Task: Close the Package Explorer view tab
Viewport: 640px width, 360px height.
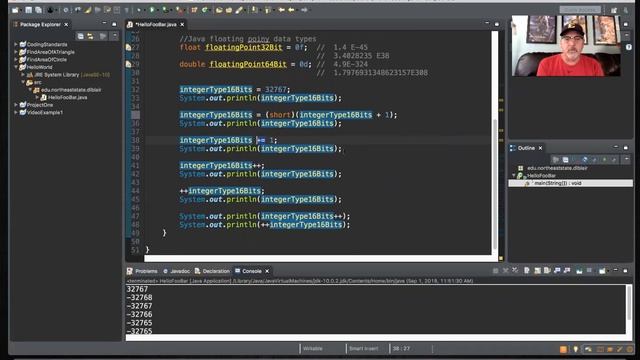Action: click(x=66, y=24)
